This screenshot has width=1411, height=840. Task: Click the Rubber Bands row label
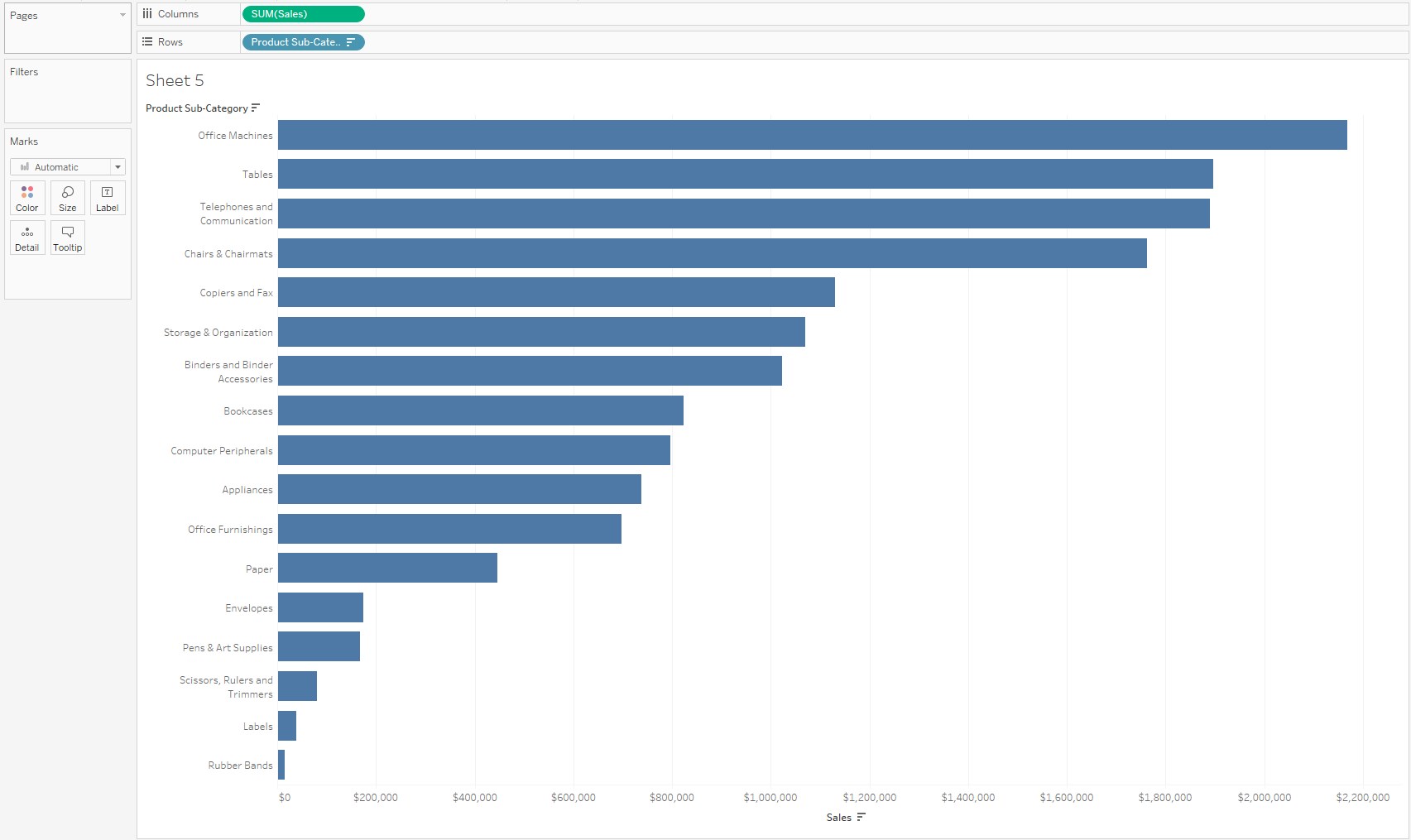point(240,766)
